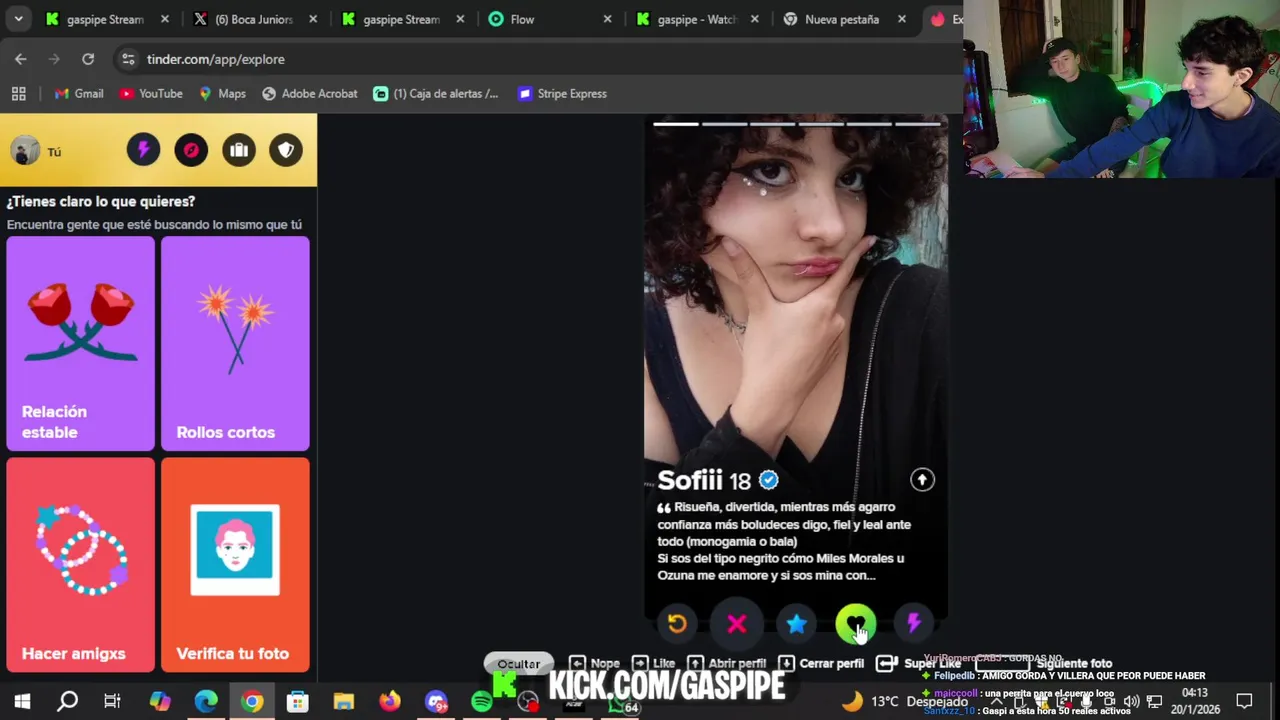Open the Work Mode briefcase icon
This screenshot has width=1280, height=720.
click(239, 150)
